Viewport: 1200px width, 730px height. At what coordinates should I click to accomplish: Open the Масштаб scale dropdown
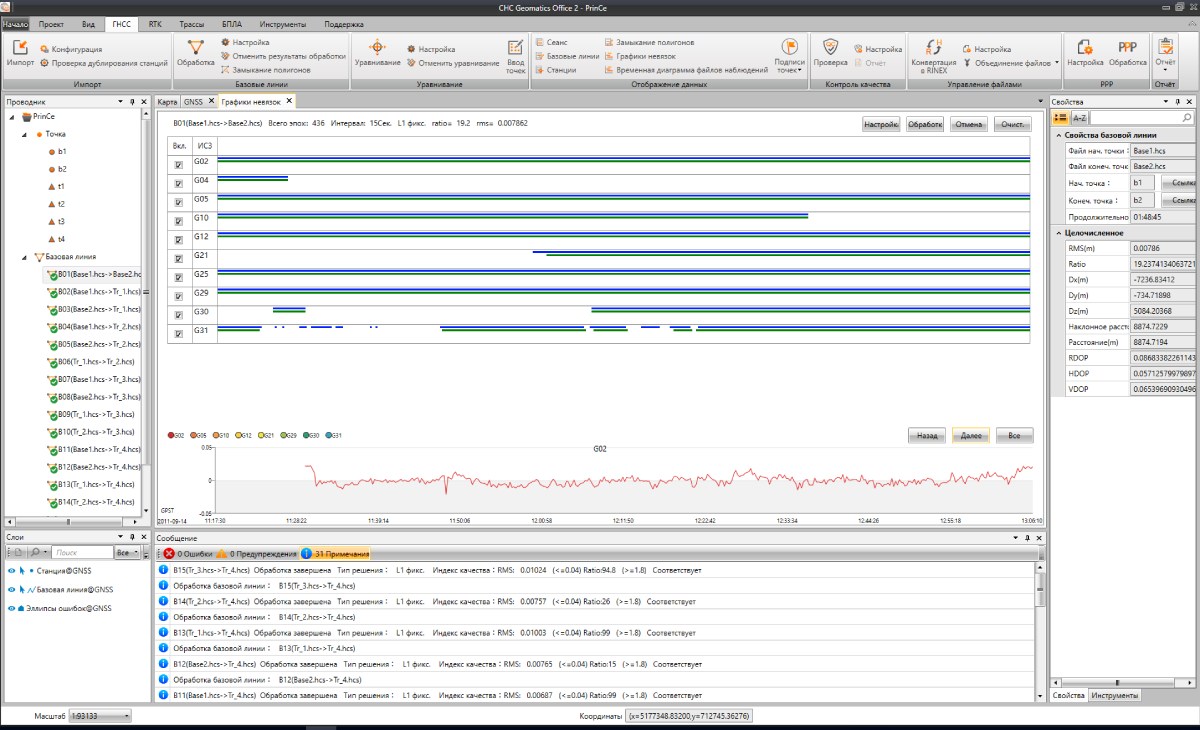(126, 716)
